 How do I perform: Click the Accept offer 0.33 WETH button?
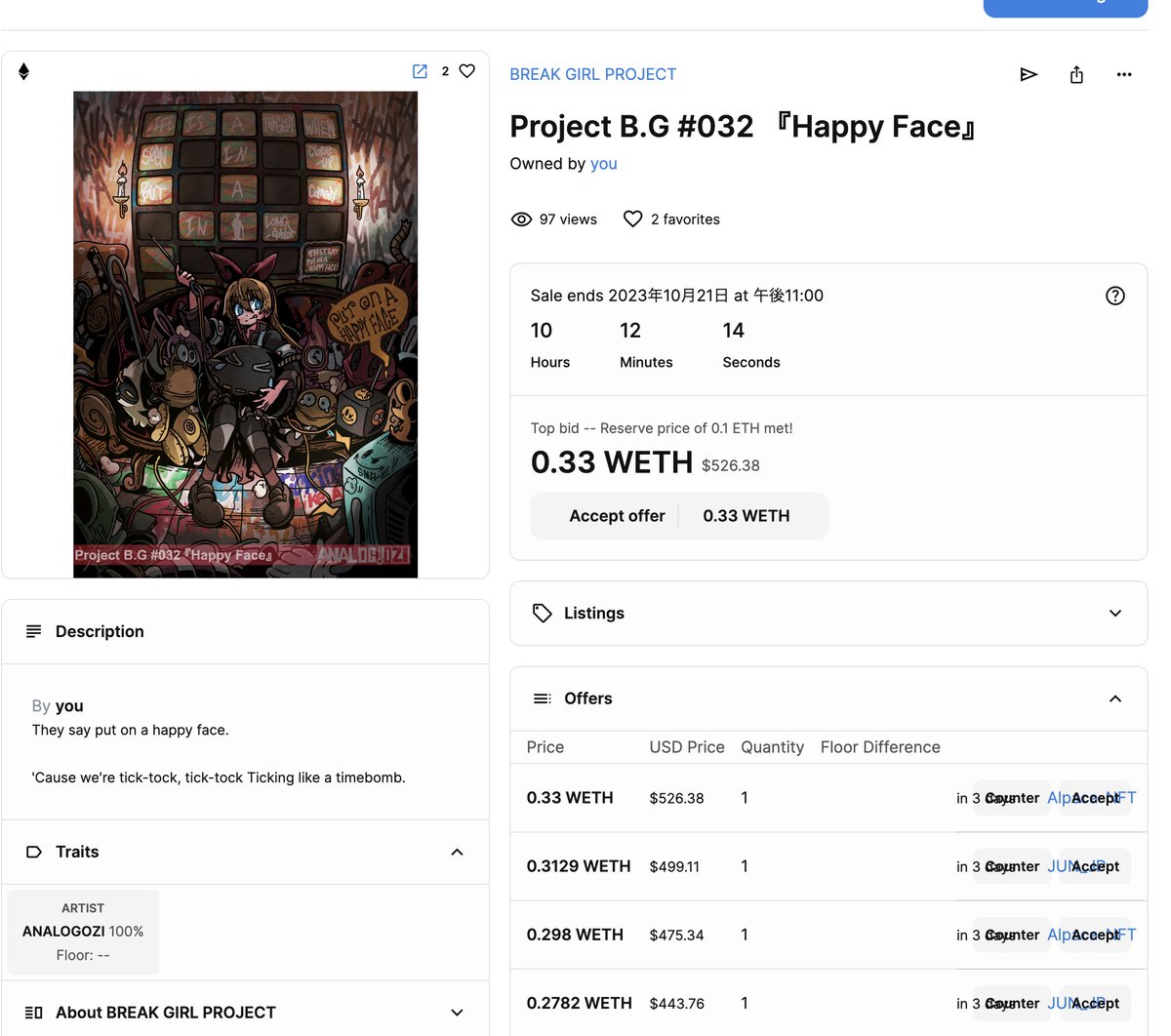click(679, 516)
